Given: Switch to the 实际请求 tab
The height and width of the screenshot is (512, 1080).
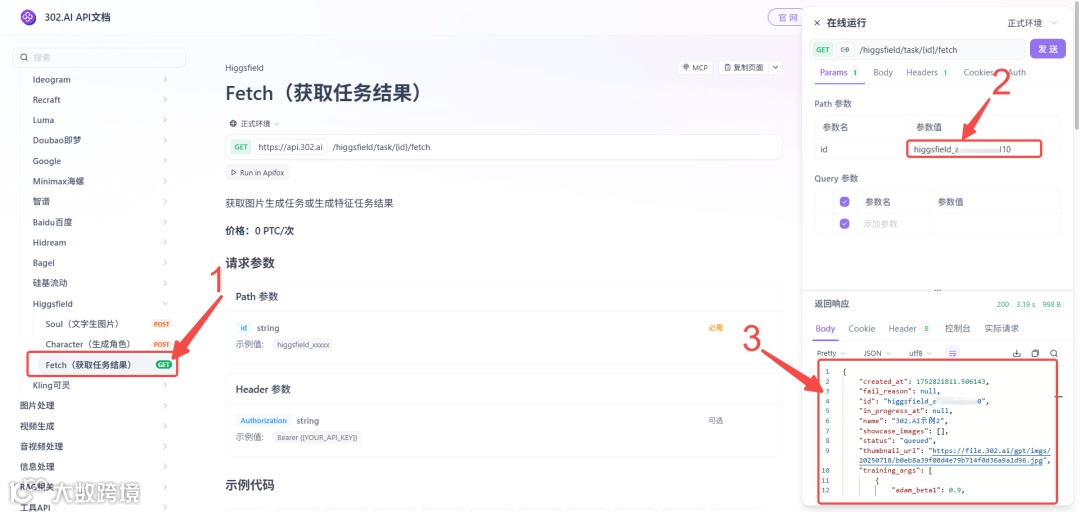Looking at the screenshot, I should tap(1001, 329).
